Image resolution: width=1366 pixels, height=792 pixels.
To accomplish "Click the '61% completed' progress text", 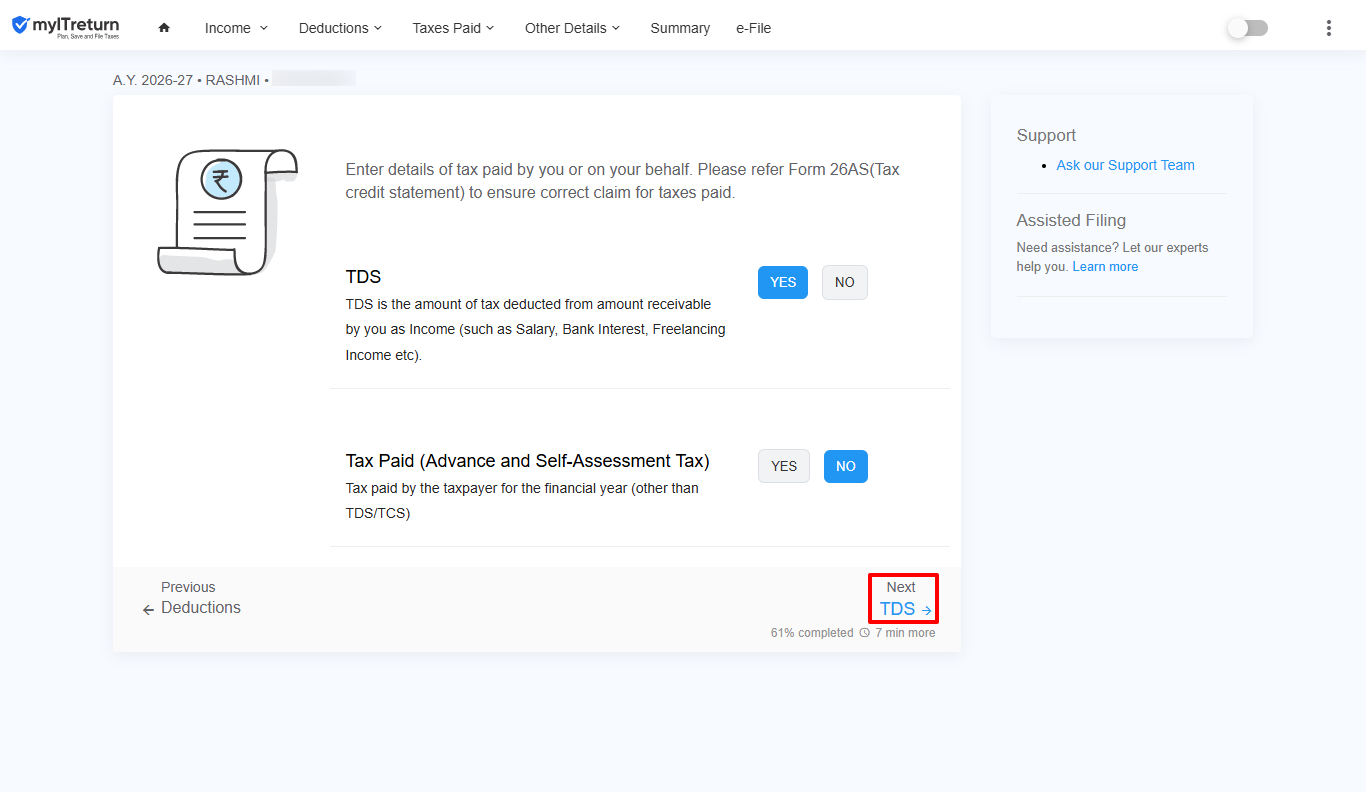I will tap(812, 633).
